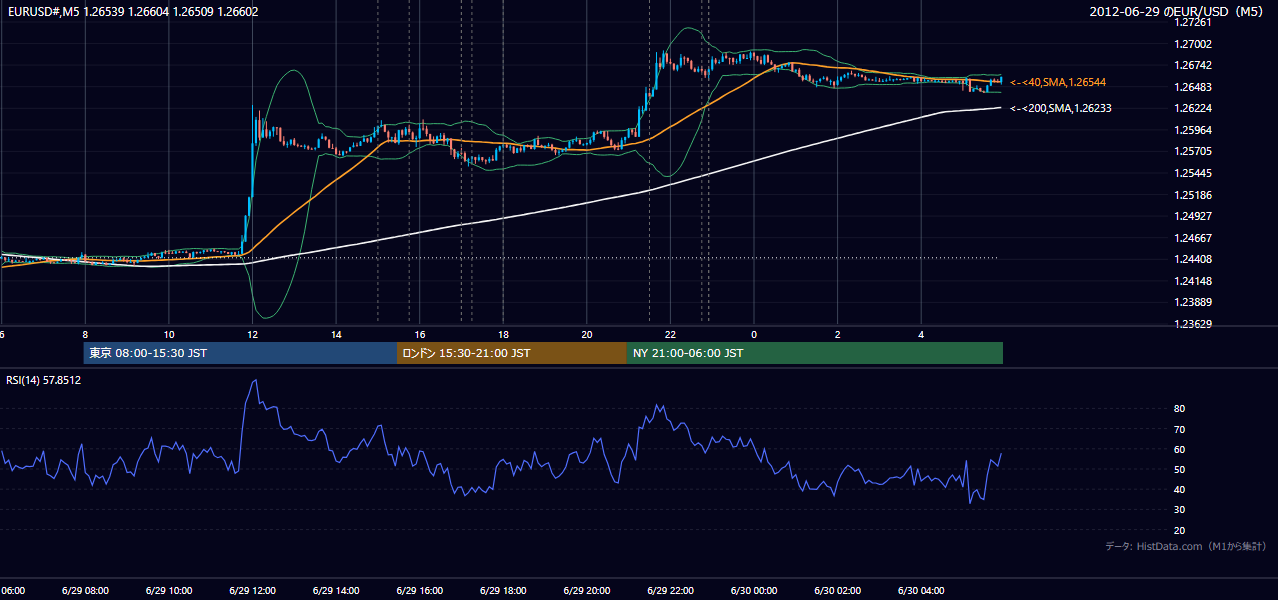Click hour marker 10 under the price chart
The height and width of the screenshot is (600, 1278).
point(169,334)
